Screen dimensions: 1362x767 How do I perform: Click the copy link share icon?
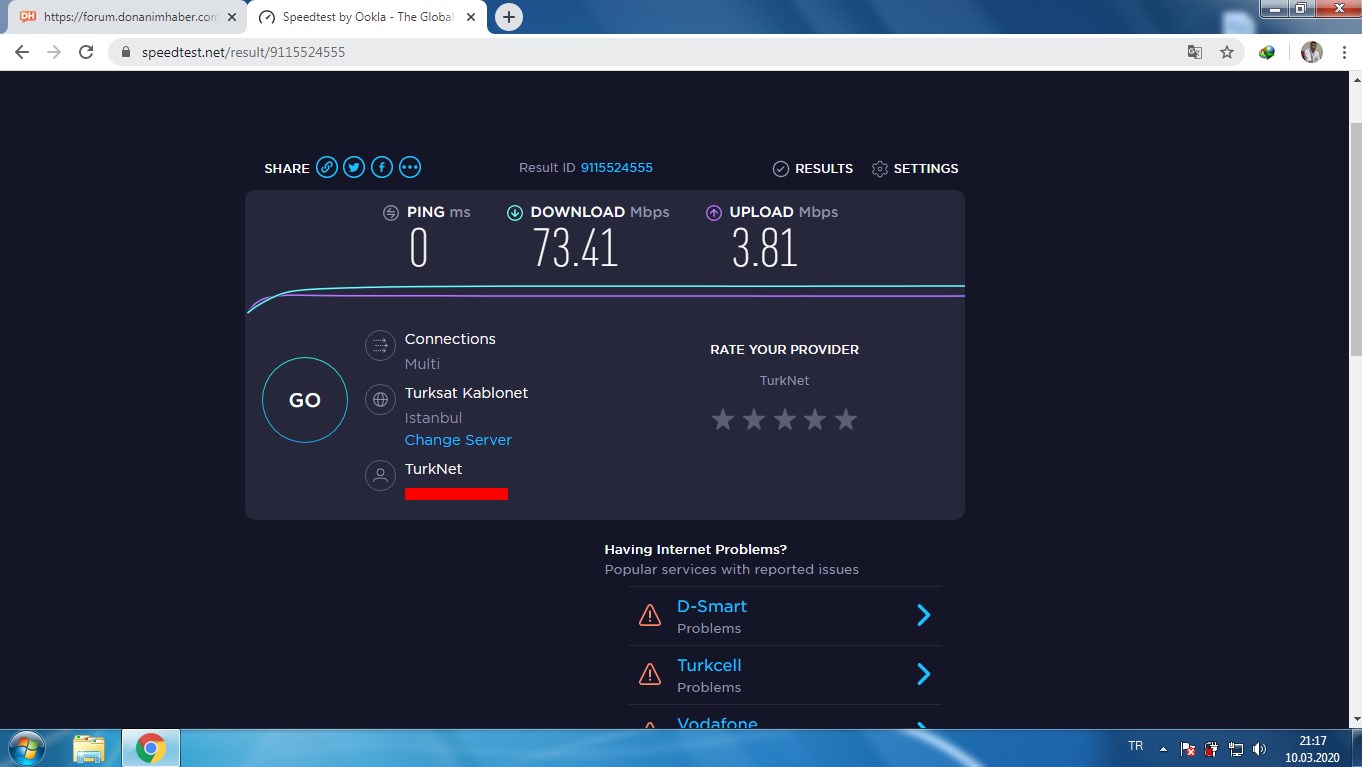[x=327, y=168]
